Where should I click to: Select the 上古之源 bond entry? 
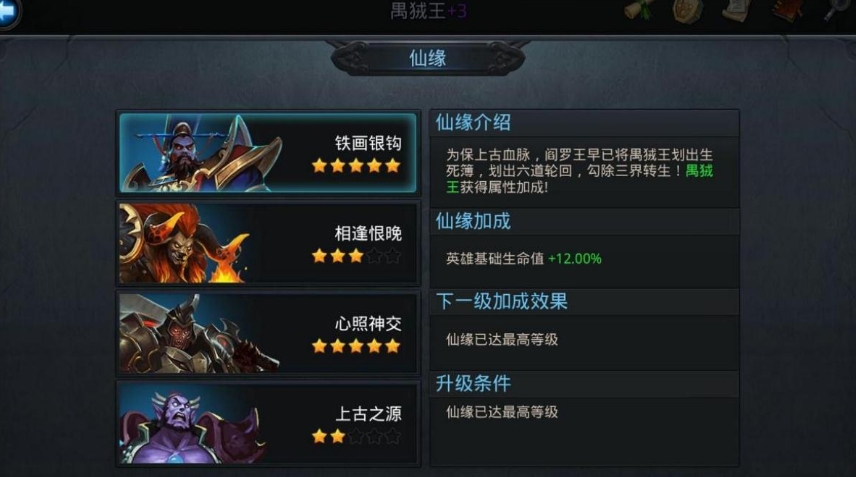click(268, 424)
